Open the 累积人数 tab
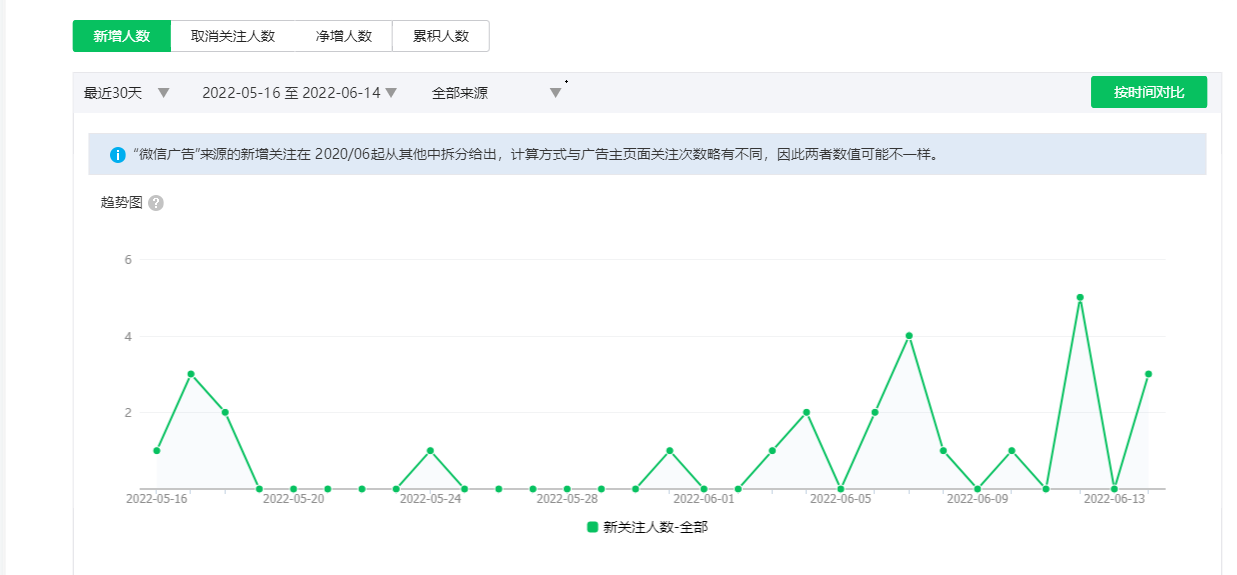 pyautogui.click(x=440, y=36)
